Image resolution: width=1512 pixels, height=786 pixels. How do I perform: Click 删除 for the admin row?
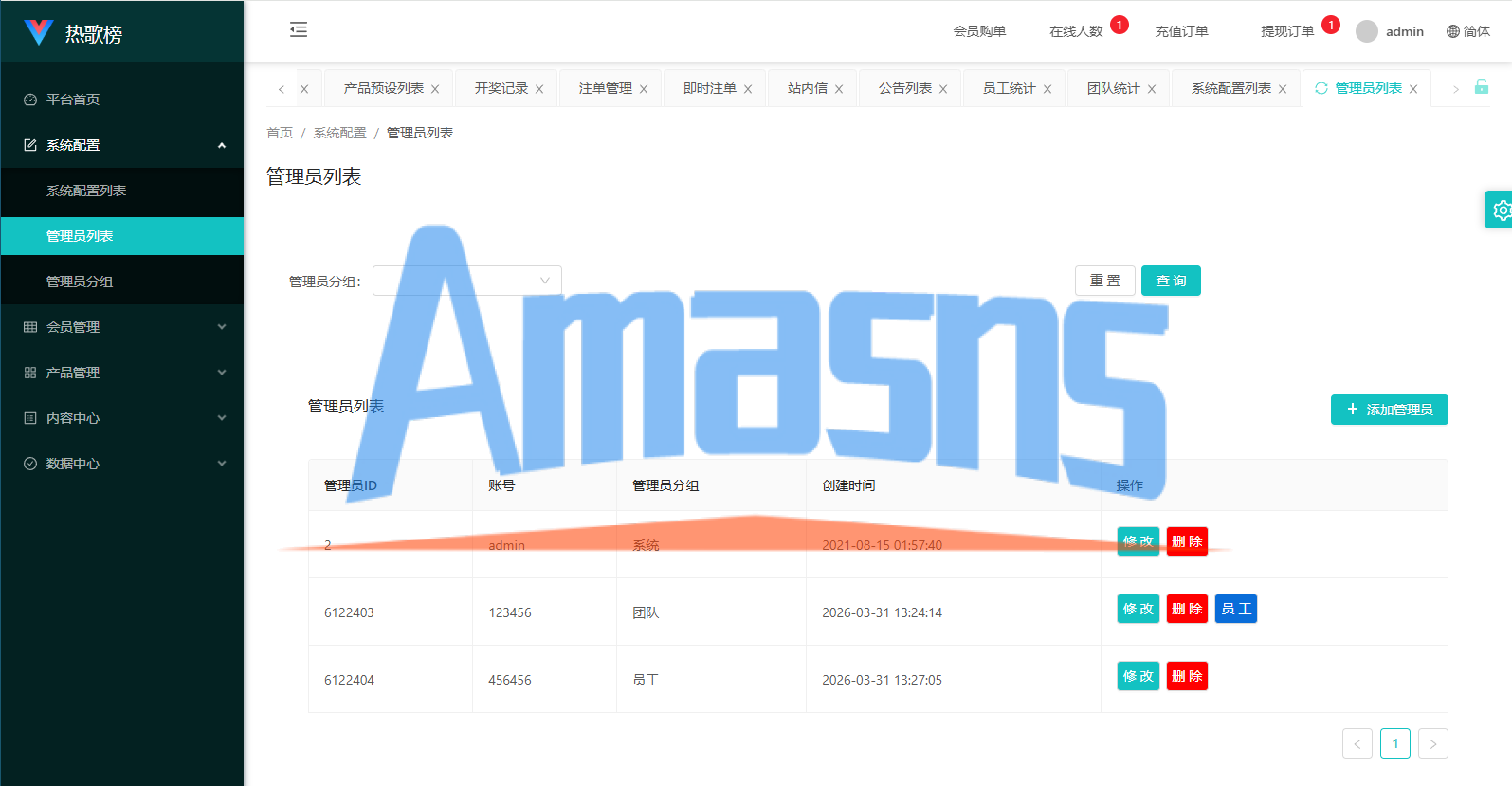[1187, 541]
